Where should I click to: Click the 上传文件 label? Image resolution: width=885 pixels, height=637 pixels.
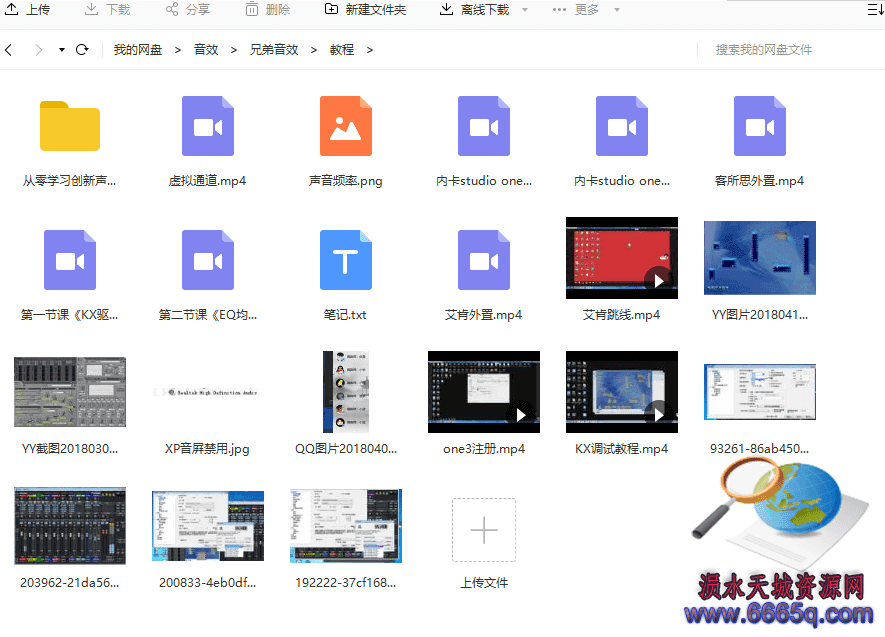coord(484,582)
